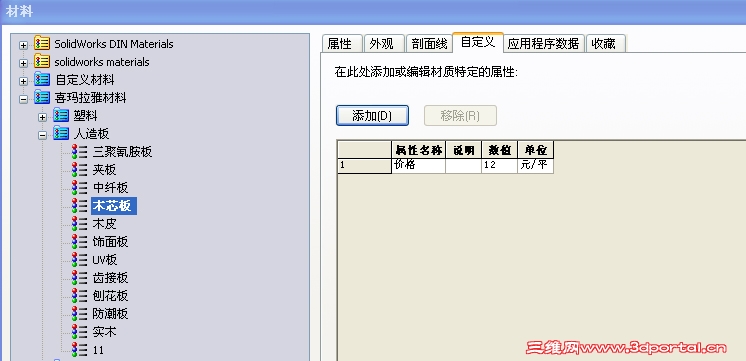Switch to the 属性 tab
Viewport: 746px width, 361px height.
tap(342, 43)
